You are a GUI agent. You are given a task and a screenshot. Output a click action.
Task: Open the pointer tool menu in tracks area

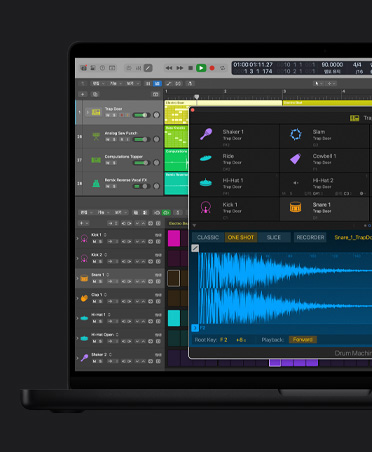point(318,83)
